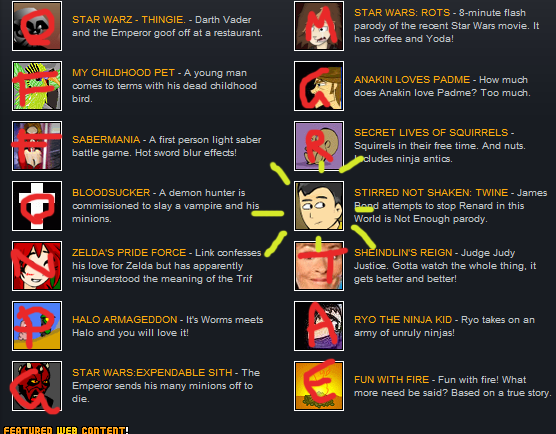Open the Secret Lives of Squirrels thumbnail
Screen dimensions: 556x434
[x=319, y=146]
